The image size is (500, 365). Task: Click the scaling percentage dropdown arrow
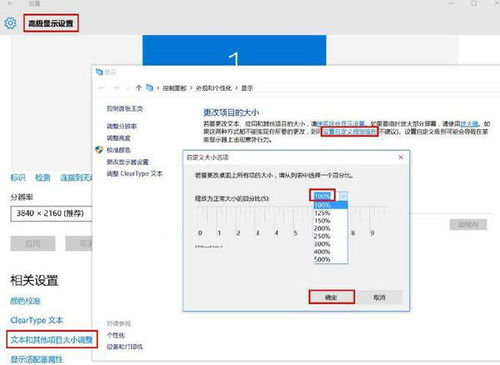point(343,196)
